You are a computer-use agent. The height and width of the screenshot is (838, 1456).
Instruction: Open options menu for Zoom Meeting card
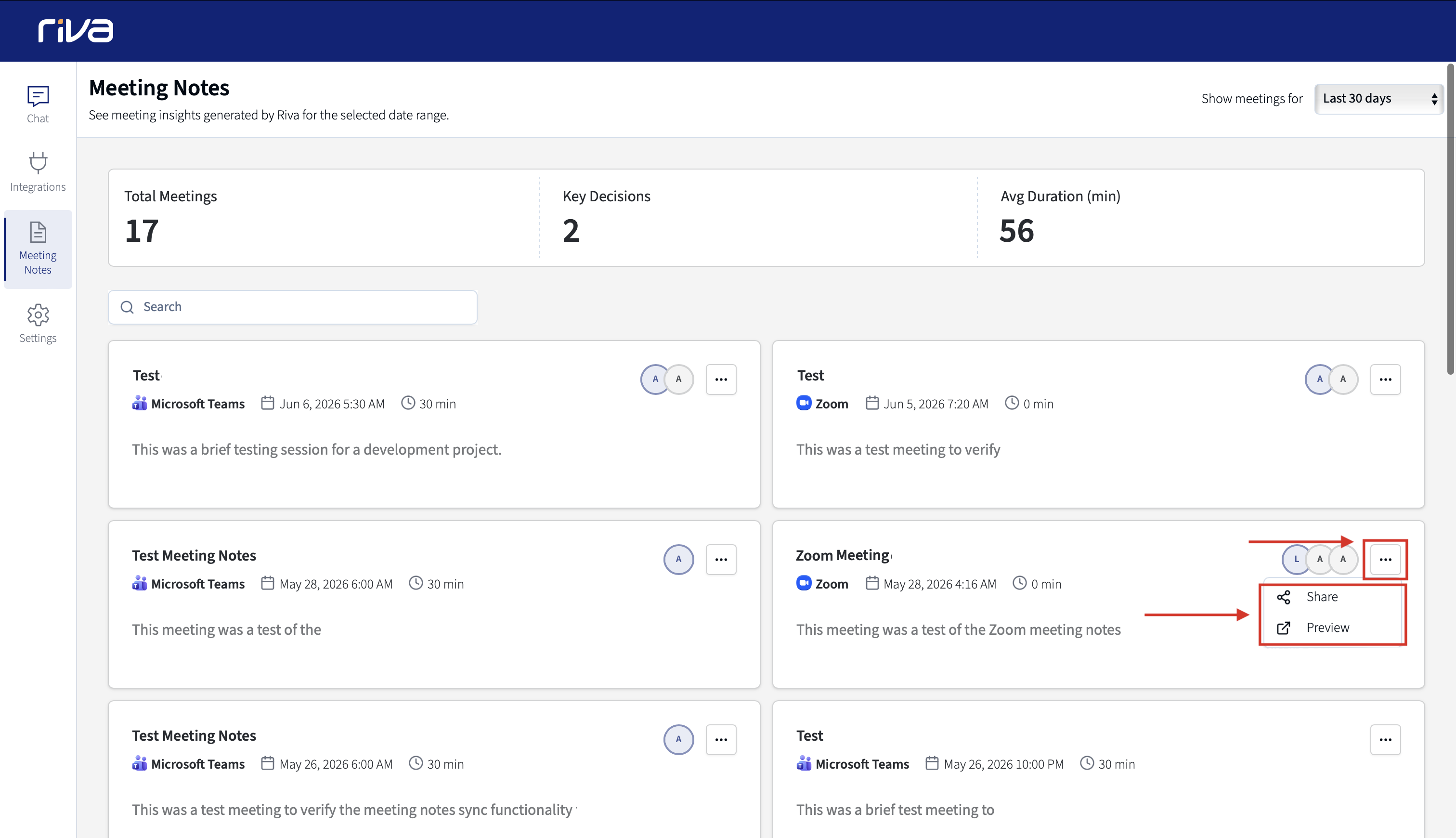(x=1385, y=560)
